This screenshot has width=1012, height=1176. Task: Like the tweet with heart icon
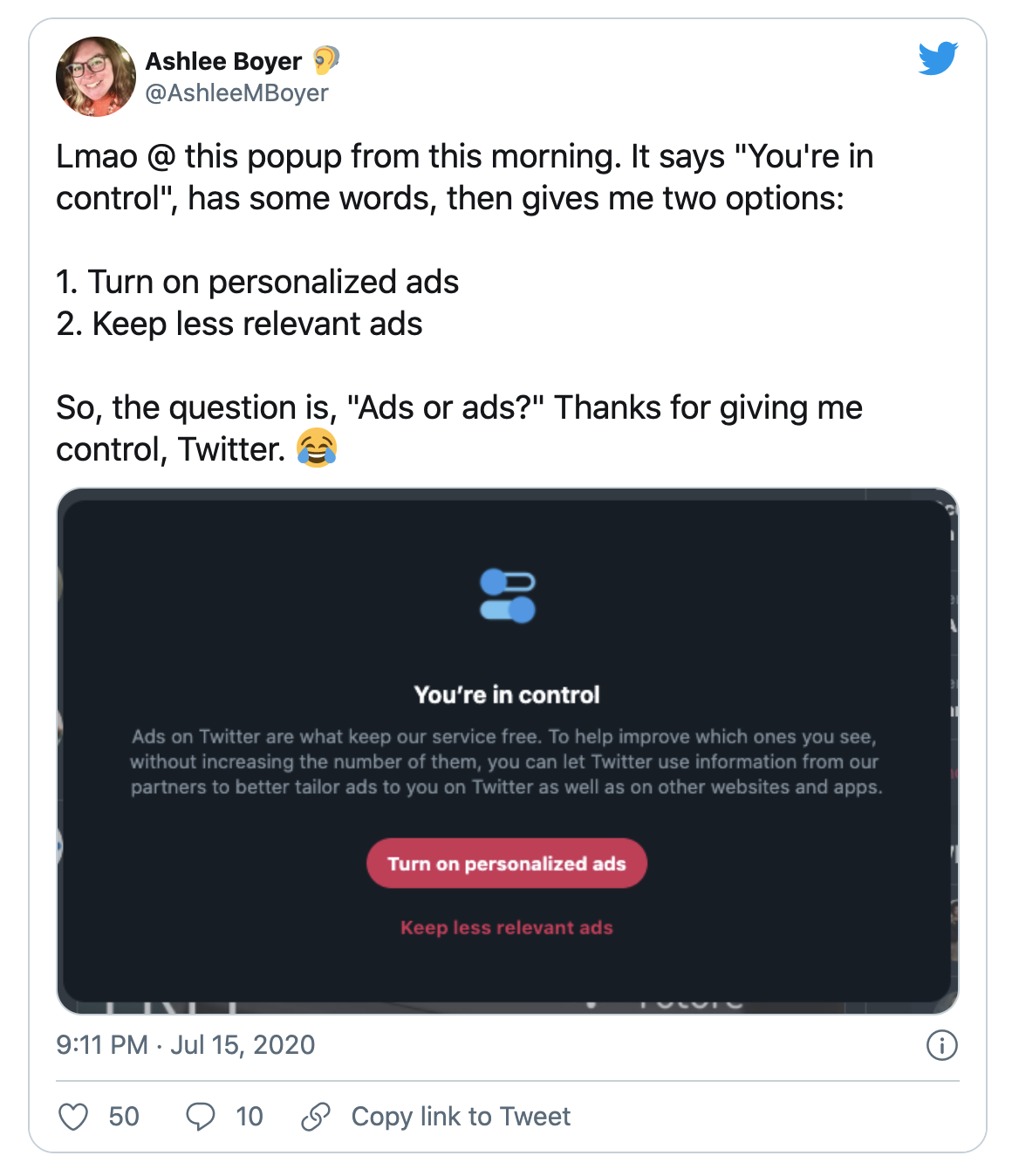coord(73,1117)
